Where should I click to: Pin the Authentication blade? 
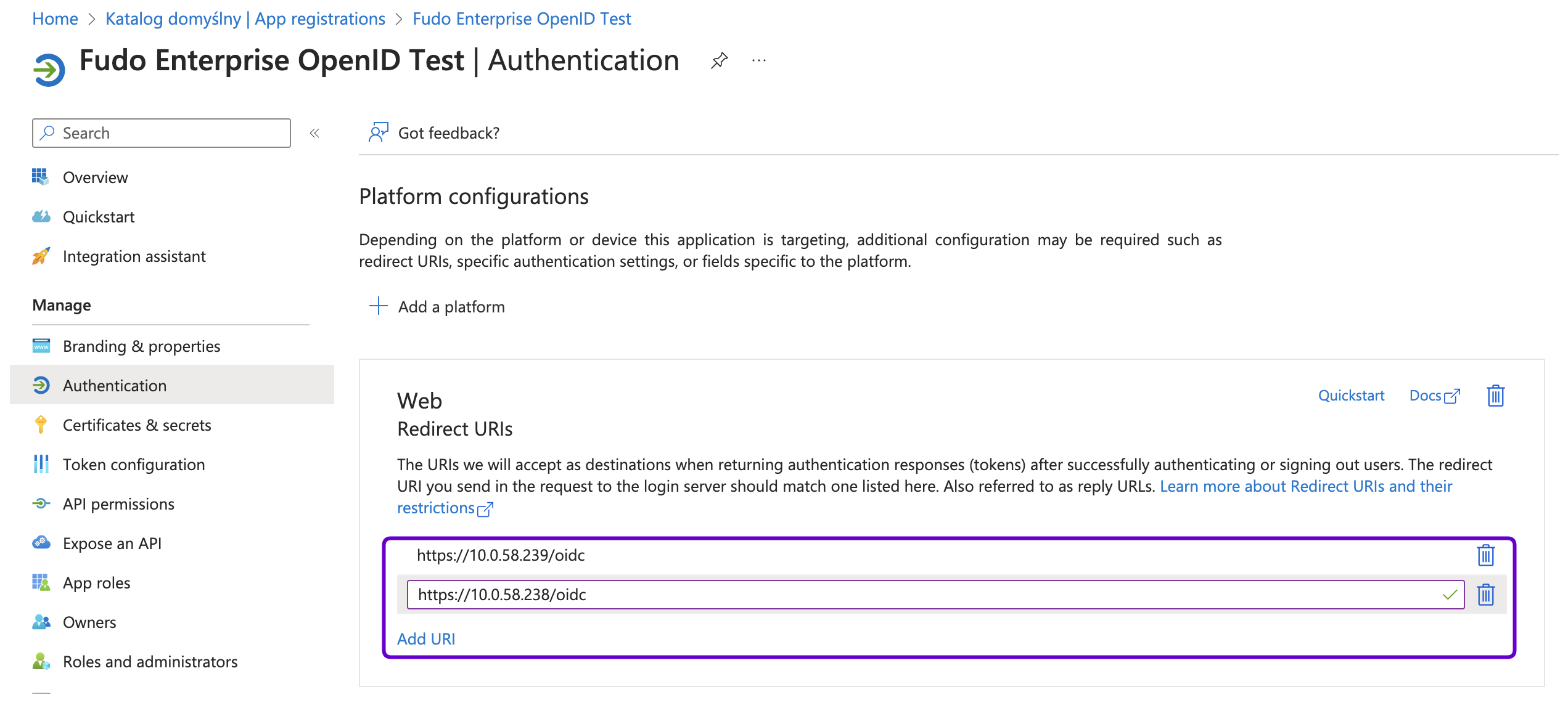pyautogui.click(x=719, y=60)
